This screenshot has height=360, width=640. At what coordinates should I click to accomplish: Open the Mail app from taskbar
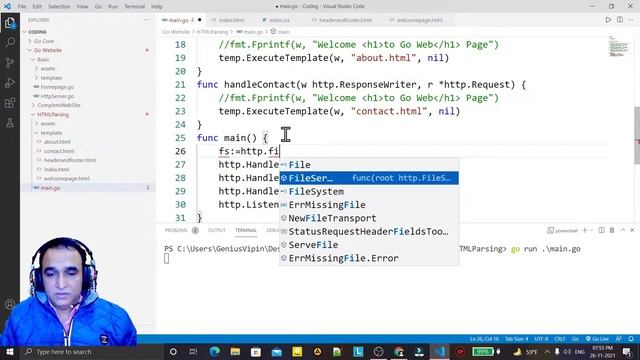[276, 351]
